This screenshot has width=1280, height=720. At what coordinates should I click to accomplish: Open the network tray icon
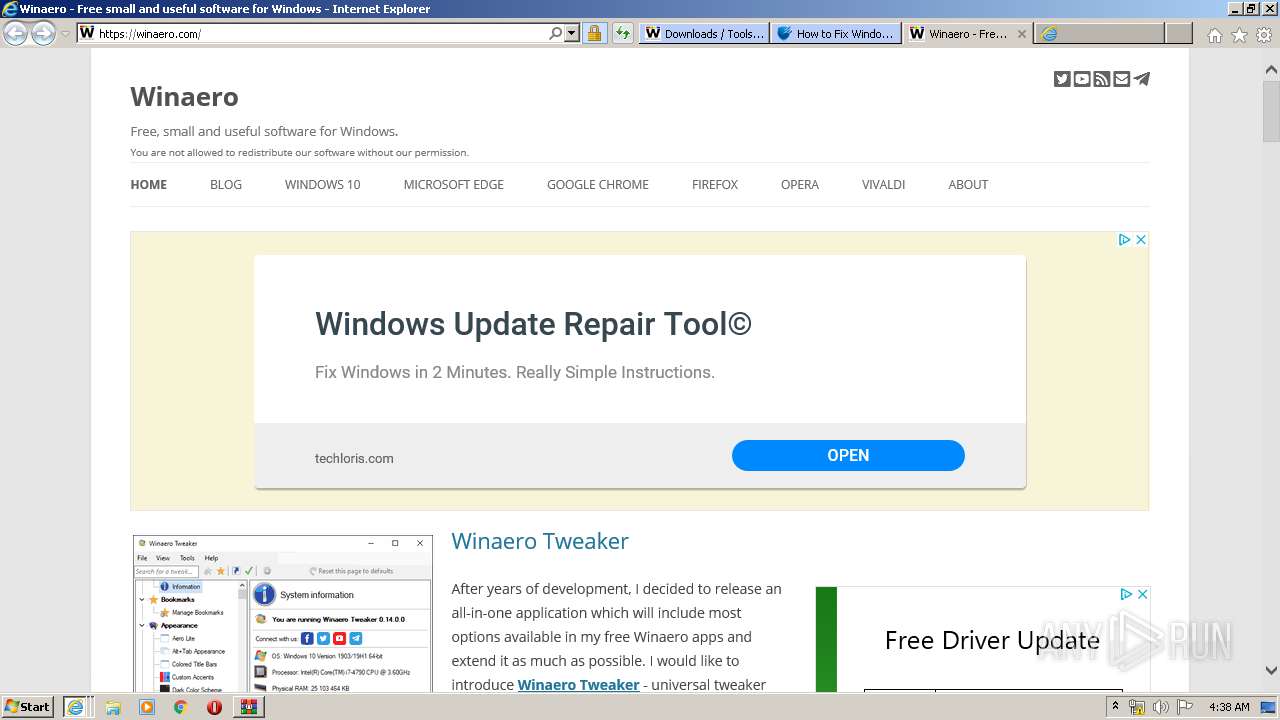coord(1137,707)
